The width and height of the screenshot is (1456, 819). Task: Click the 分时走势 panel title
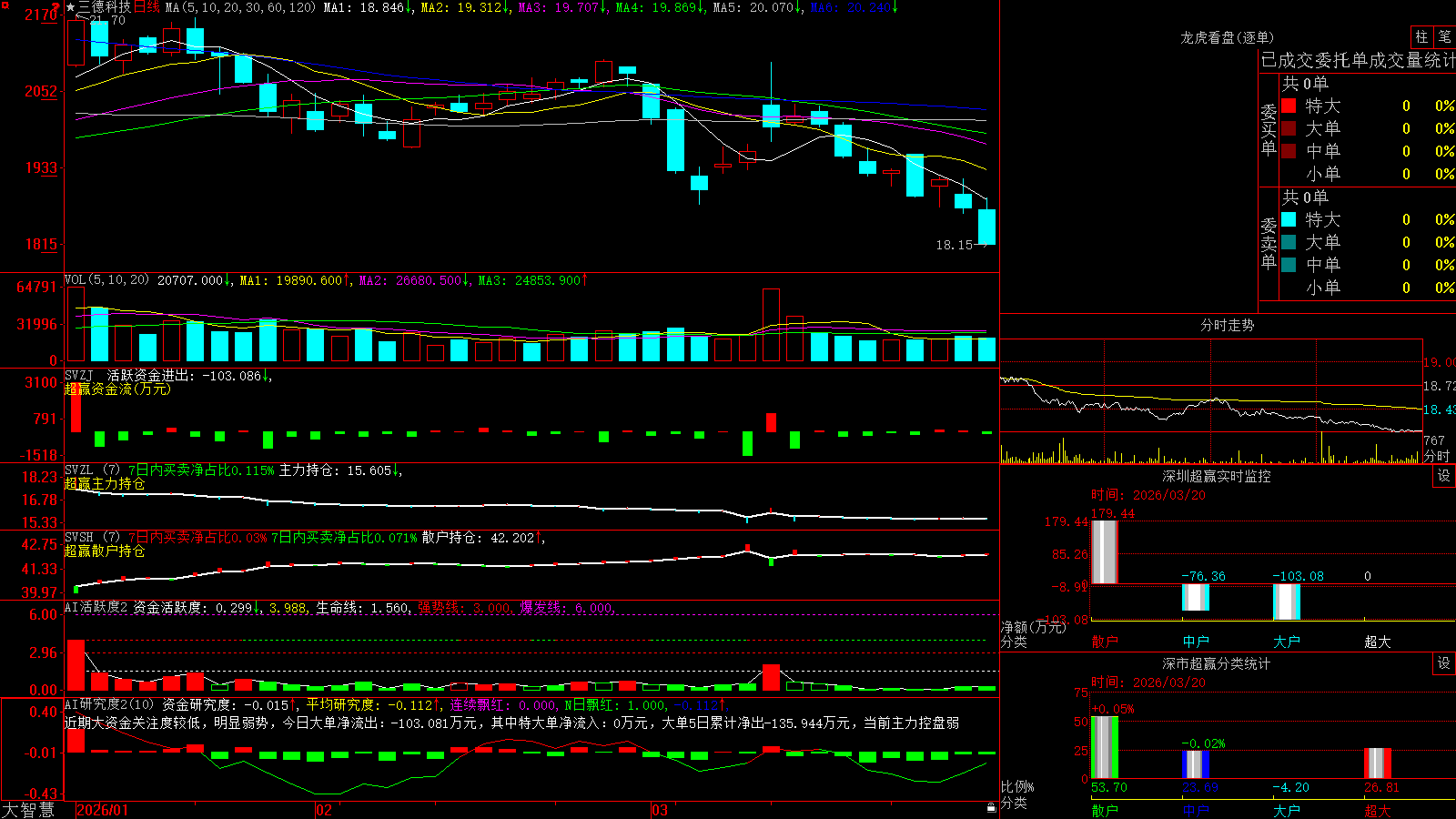click(x=1228, y=325)
